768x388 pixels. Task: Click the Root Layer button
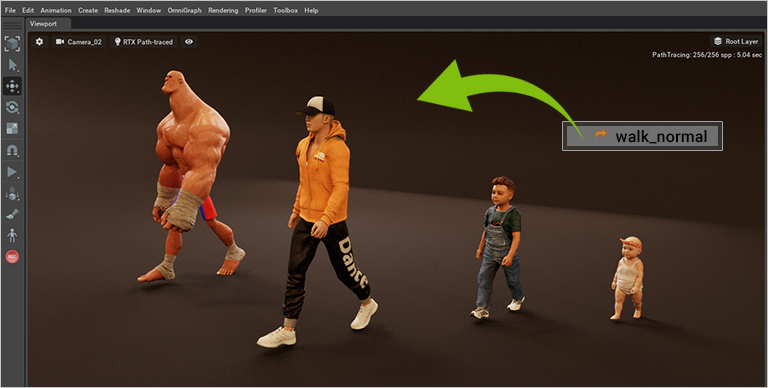click(x=736, y=42)
